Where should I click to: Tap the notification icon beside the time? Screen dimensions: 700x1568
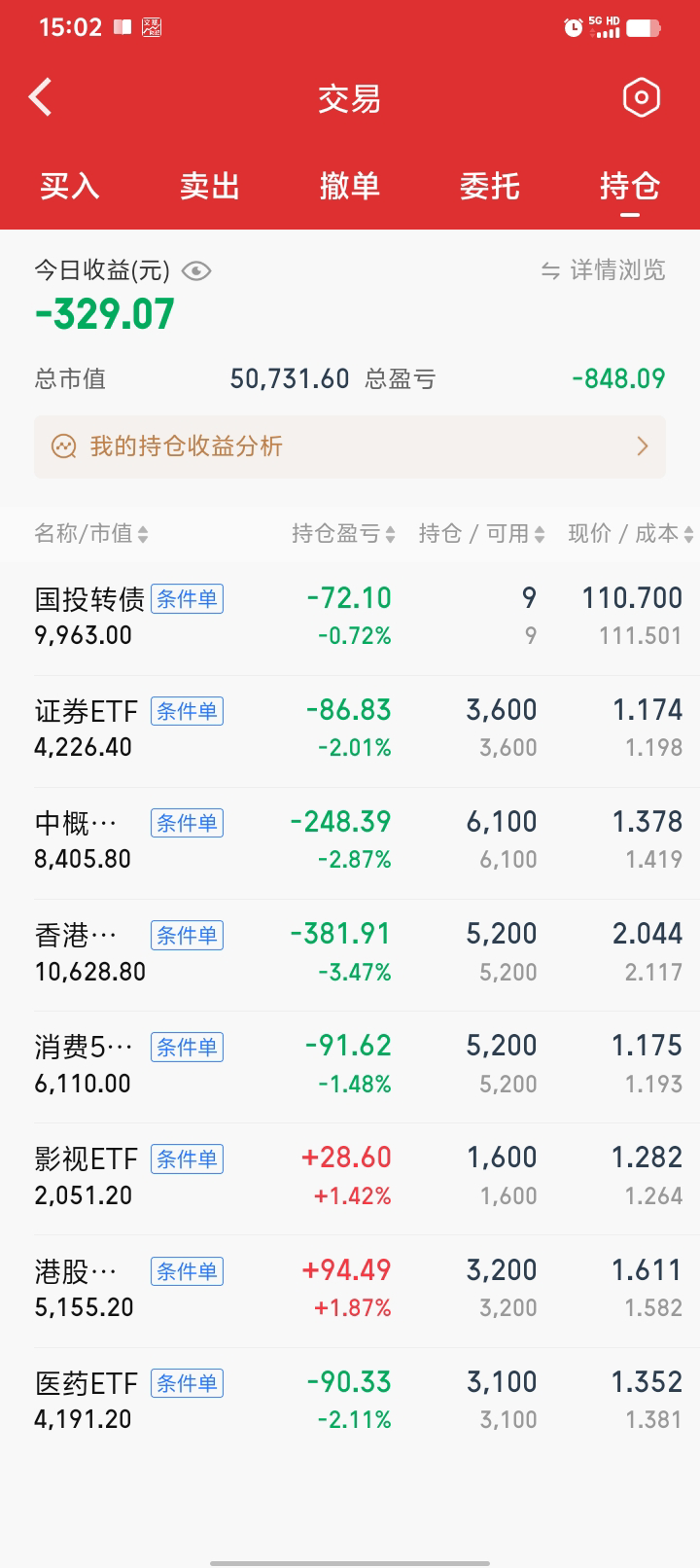(122, 27)
